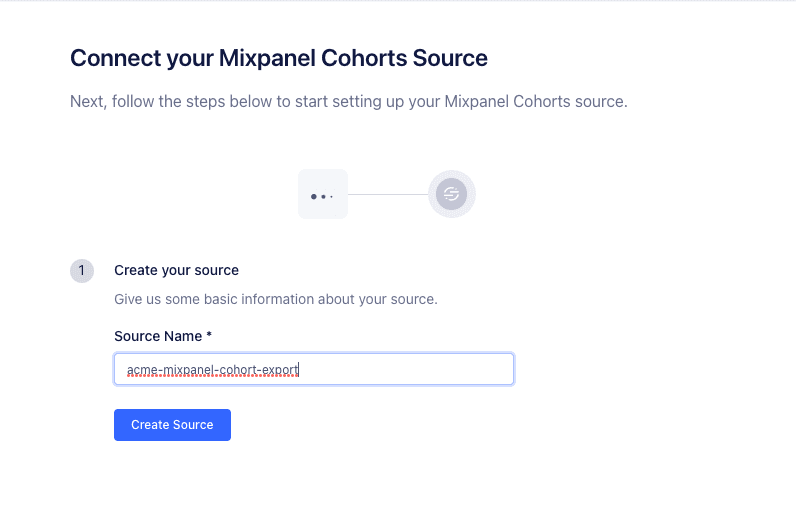Viewport: 796px width, 522px height.
Task: Click the 'Give us some basic information' description
Action: (x=275, y=299)
